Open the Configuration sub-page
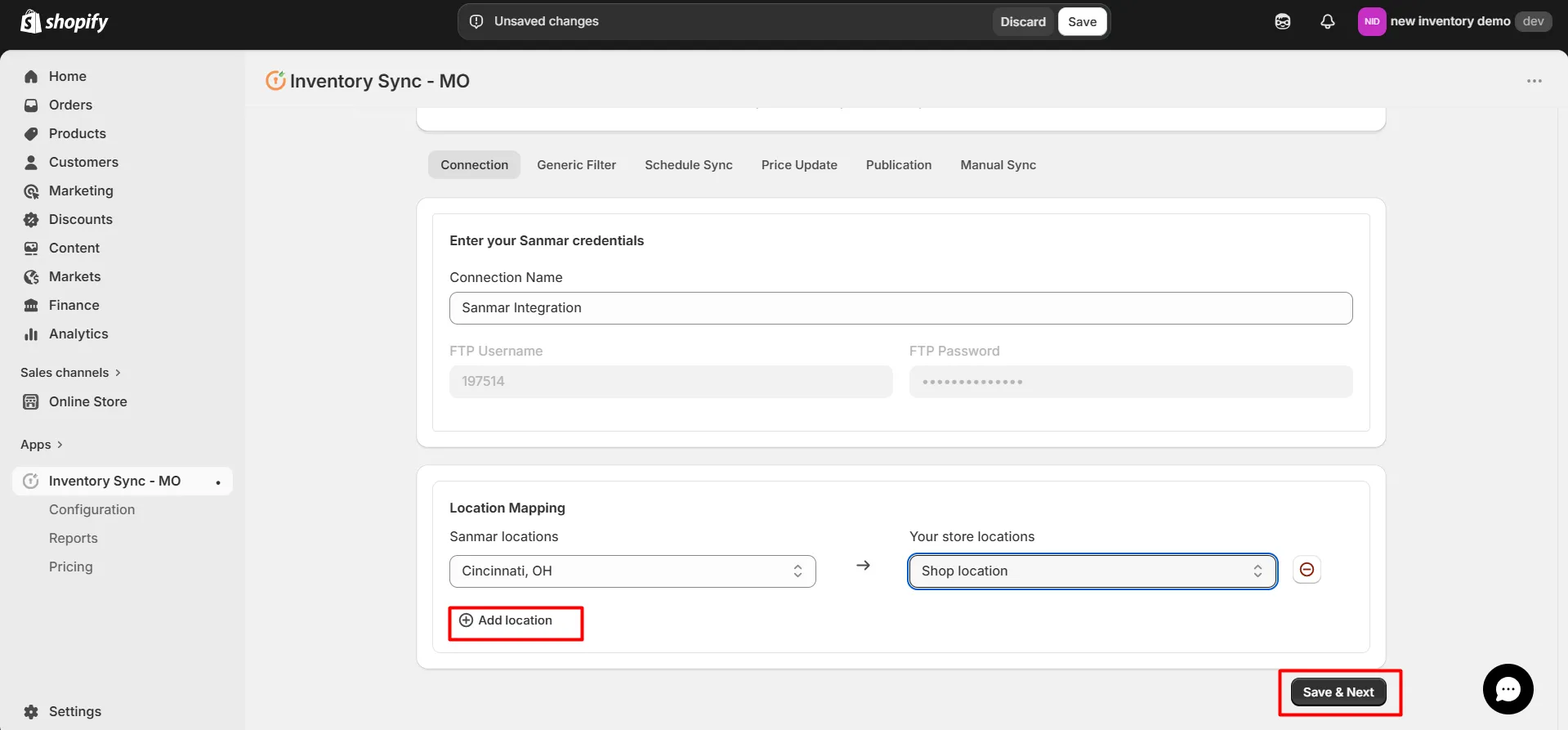The image size is (1568, 730). pyautogui.click(x=92, y=509)
